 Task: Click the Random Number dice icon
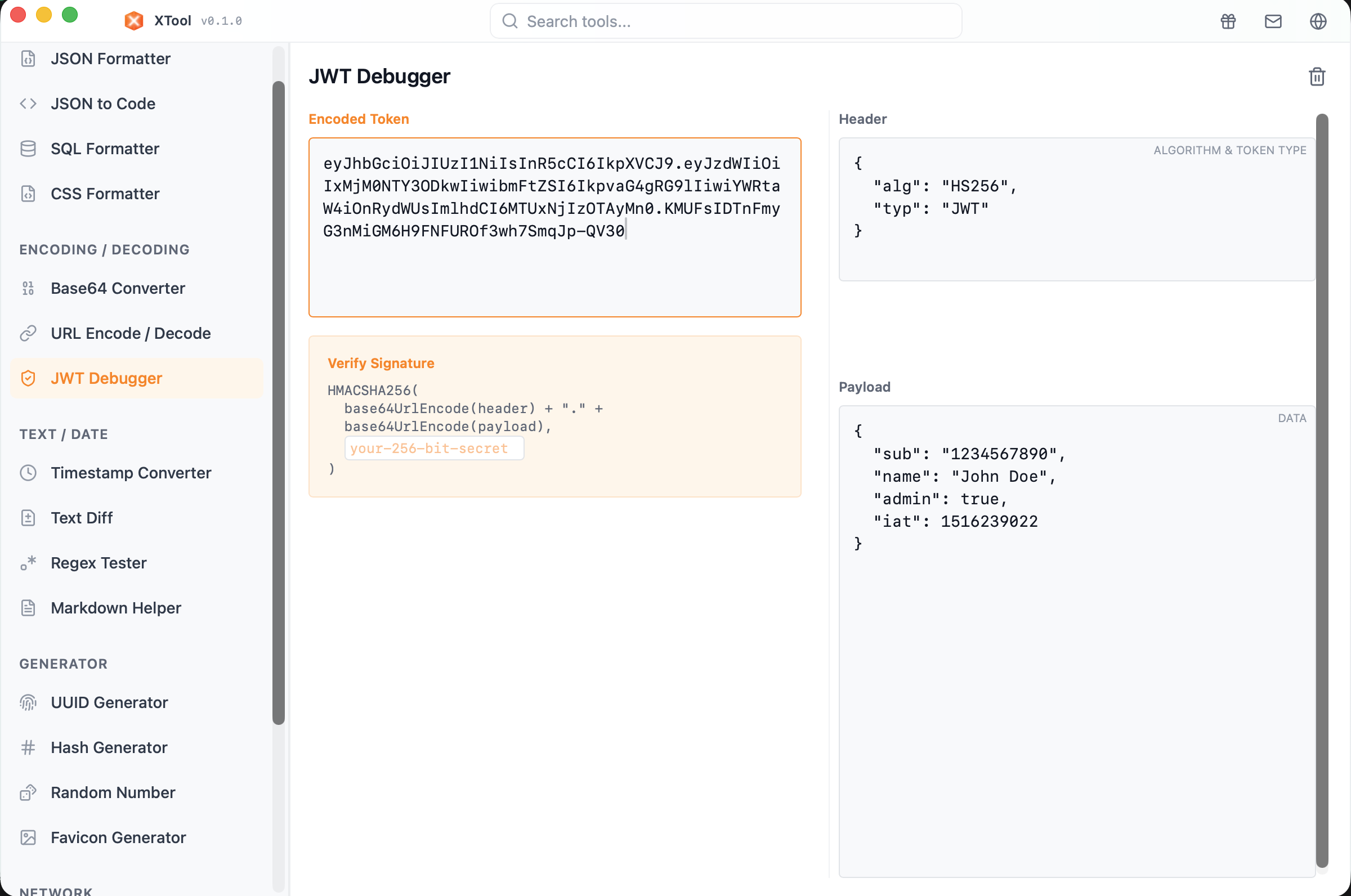tap(28, 792)
